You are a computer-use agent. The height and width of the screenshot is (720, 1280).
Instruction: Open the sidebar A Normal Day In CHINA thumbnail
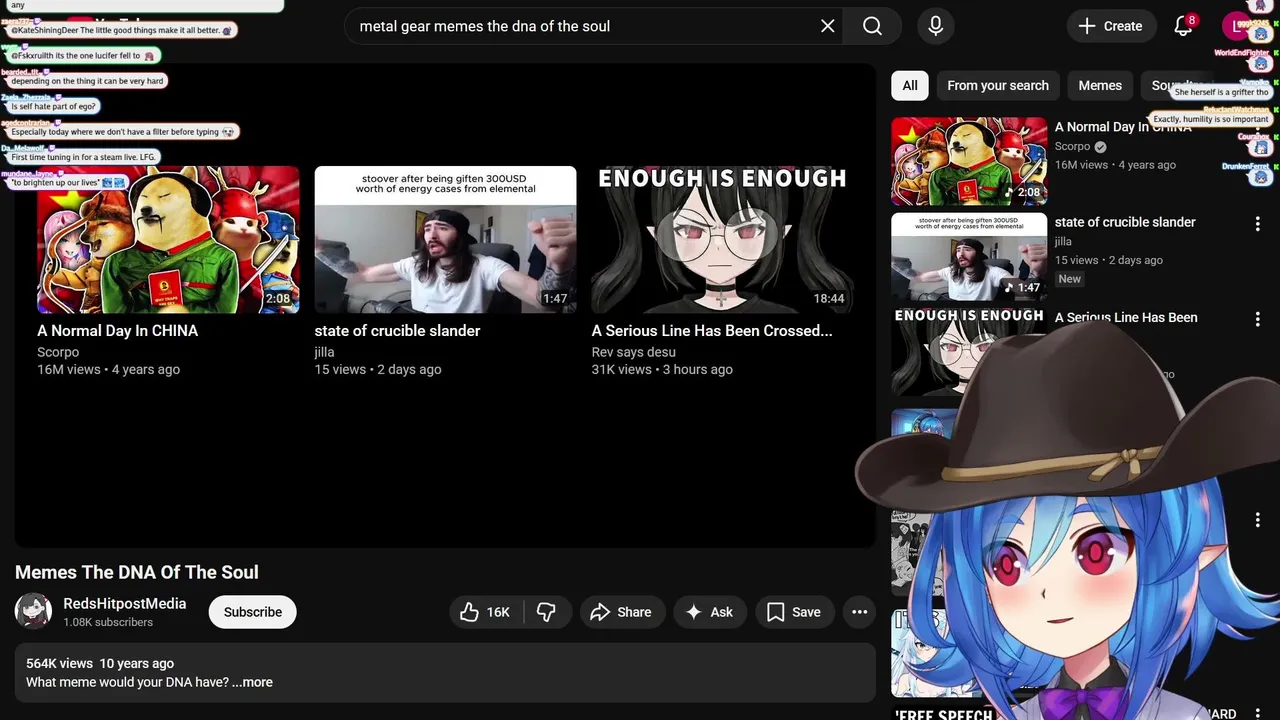(x=969, y=161)
